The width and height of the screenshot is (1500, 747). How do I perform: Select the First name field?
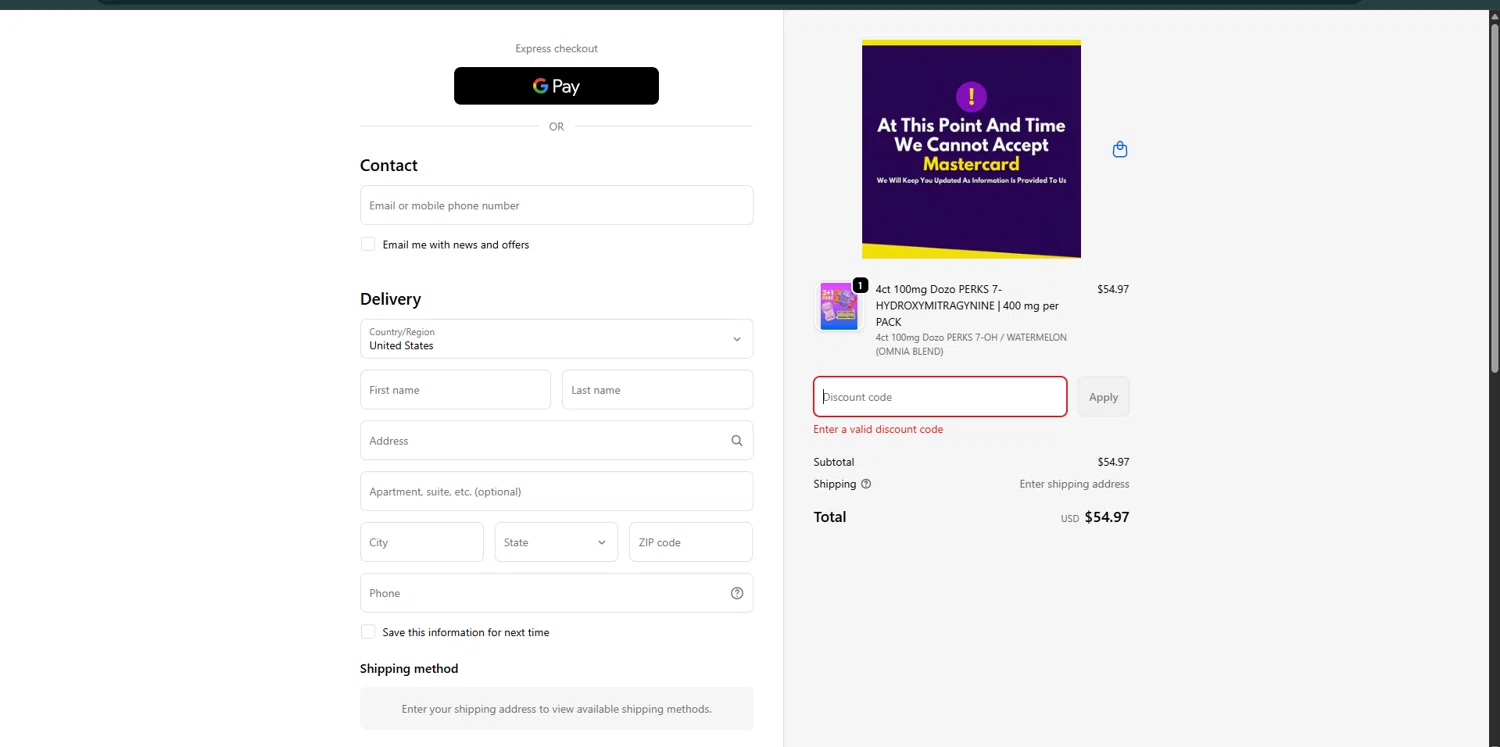(455, 390)
